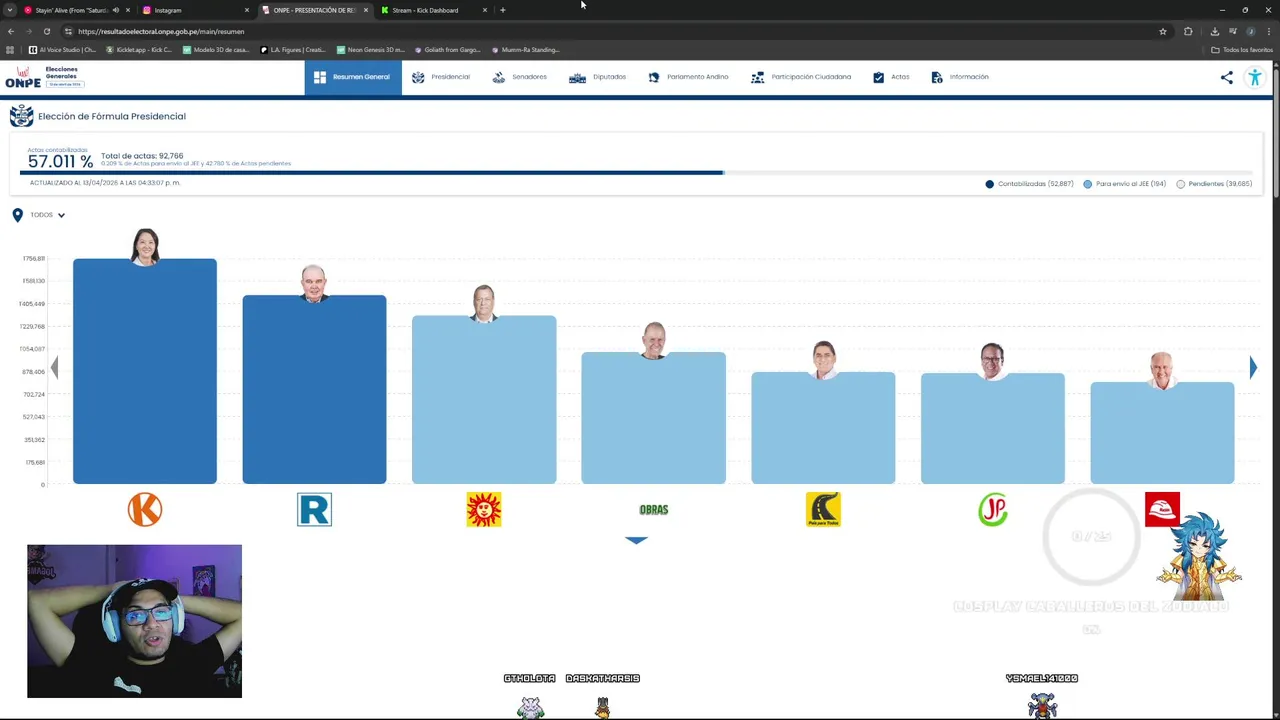Open the Resumen General tab
The height and width of the screenshot is (720, 1280).
(x=353, y=77)
